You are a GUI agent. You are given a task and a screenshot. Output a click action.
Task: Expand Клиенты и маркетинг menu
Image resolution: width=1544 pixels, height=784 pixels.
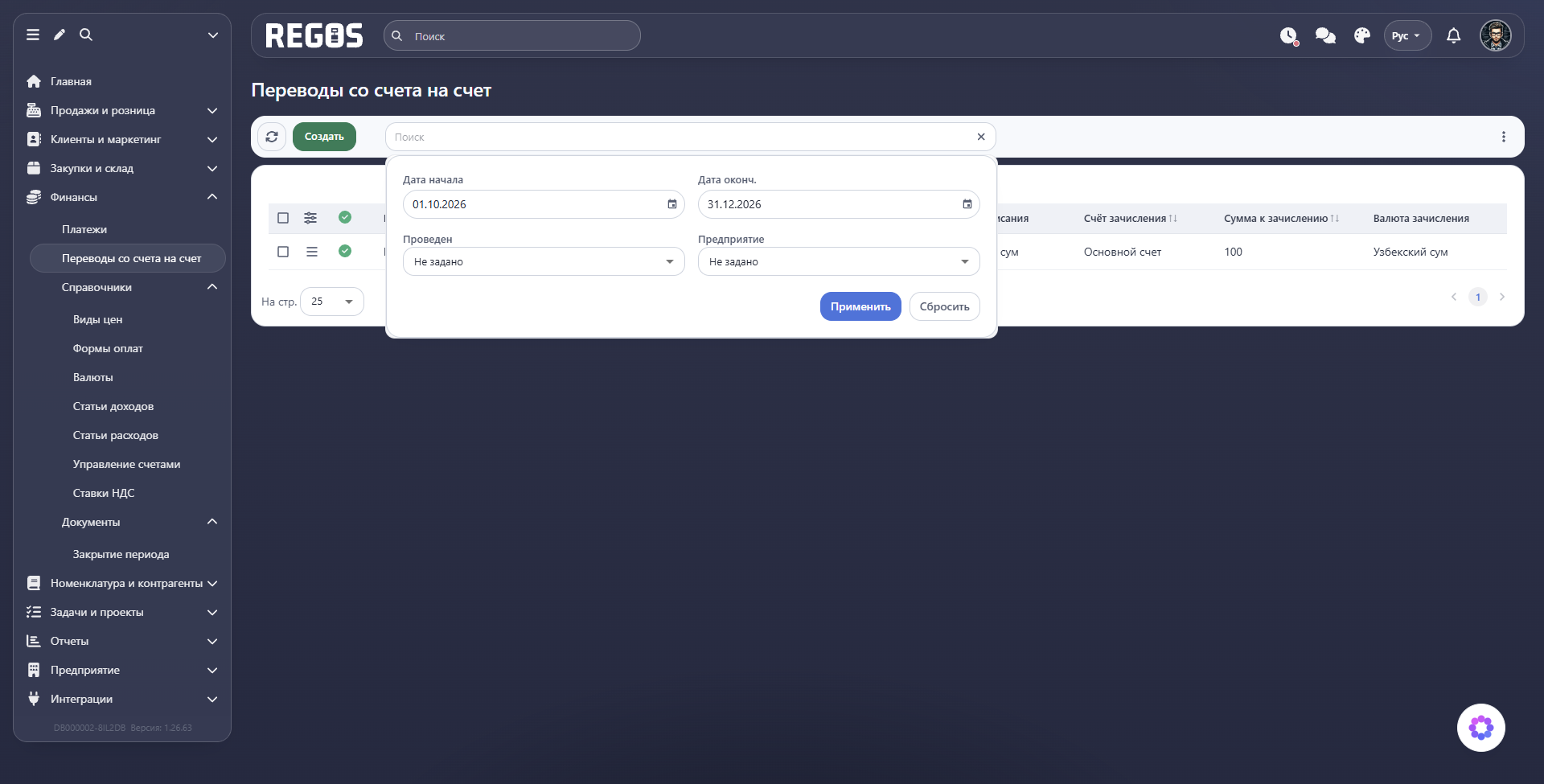coord(122,139)
